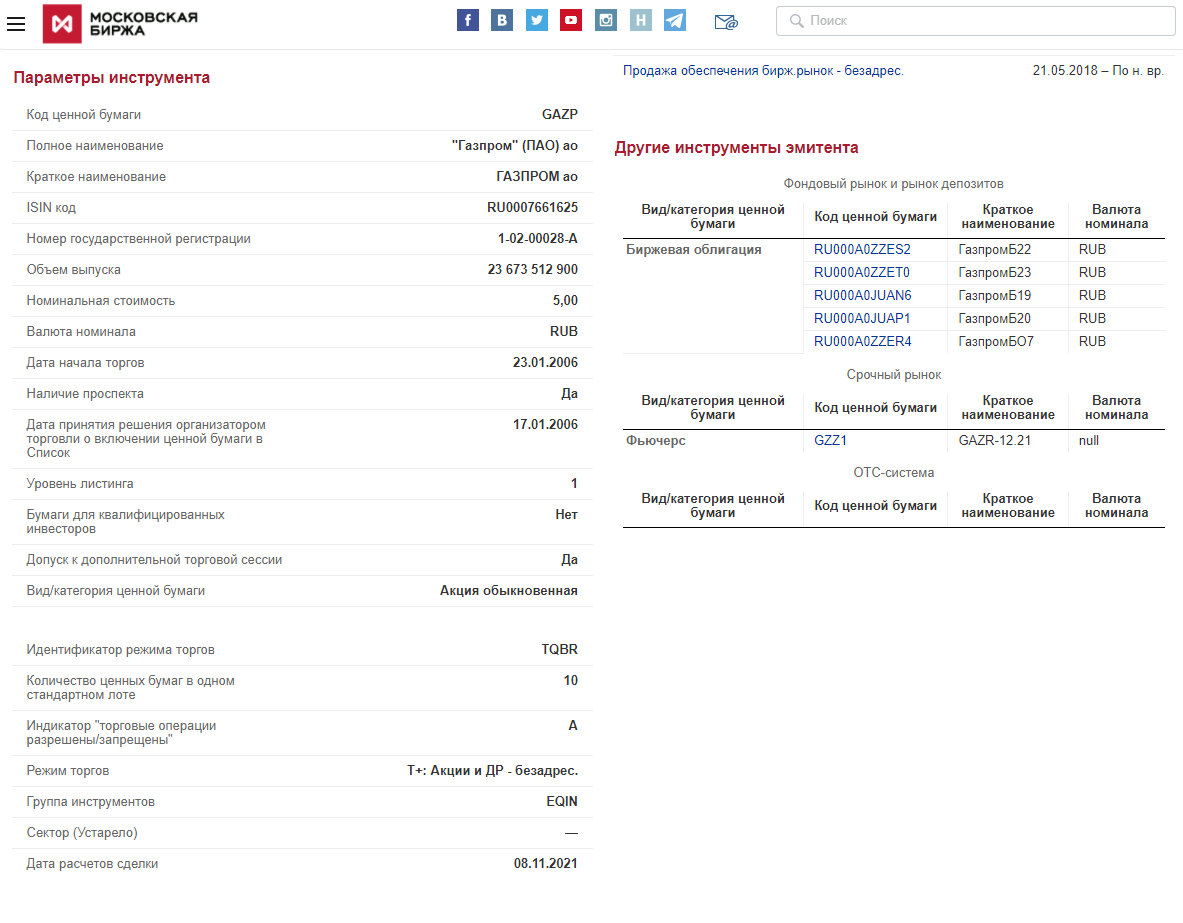Image resolution: width=1183 pixels, height=923 pixels.
Task: Open bond link RU000A0JUAP1
Action: tap(862, 318)
